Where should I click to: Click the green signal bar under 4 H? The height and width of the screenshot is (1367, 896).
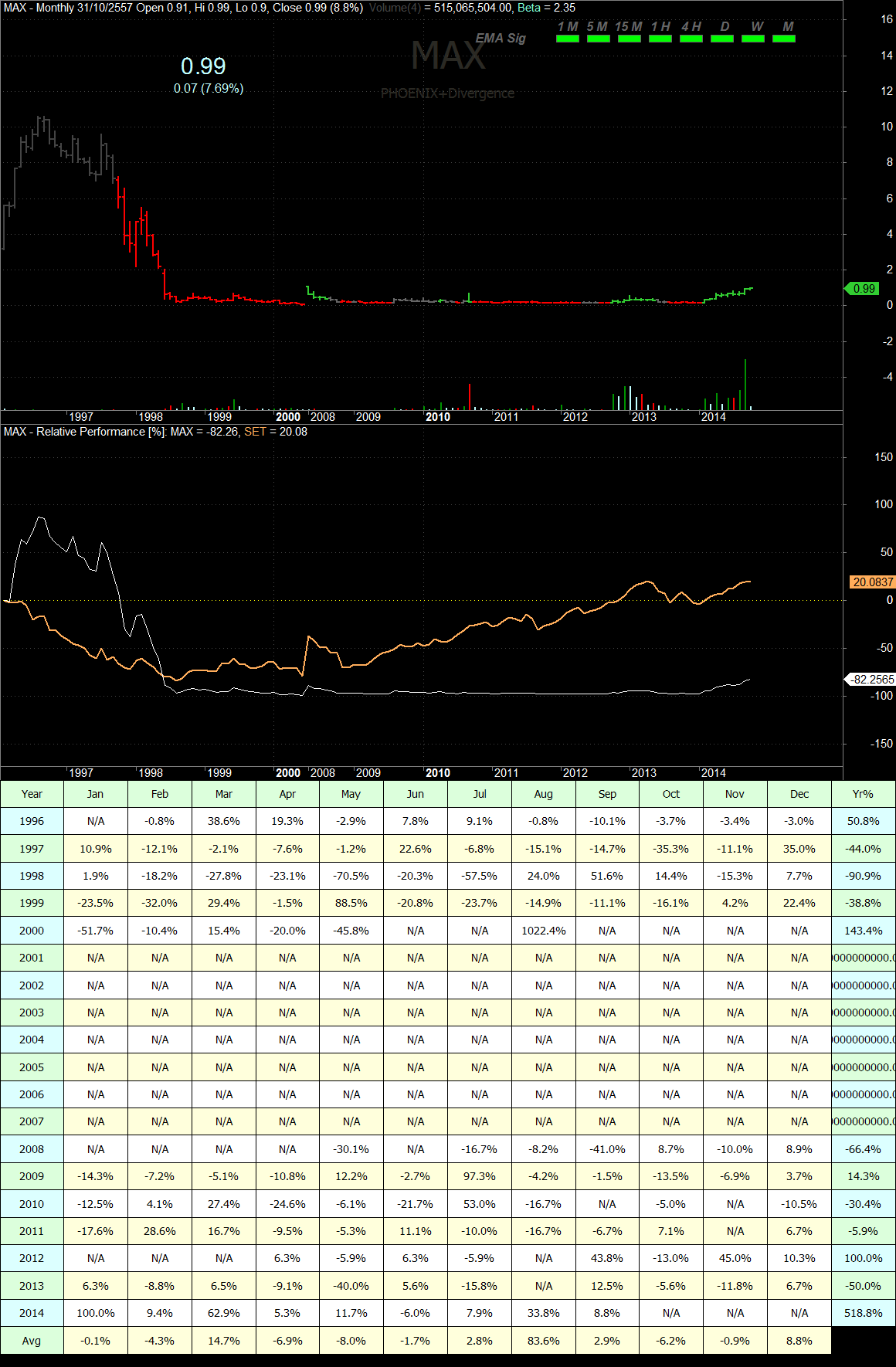(691, 39)
